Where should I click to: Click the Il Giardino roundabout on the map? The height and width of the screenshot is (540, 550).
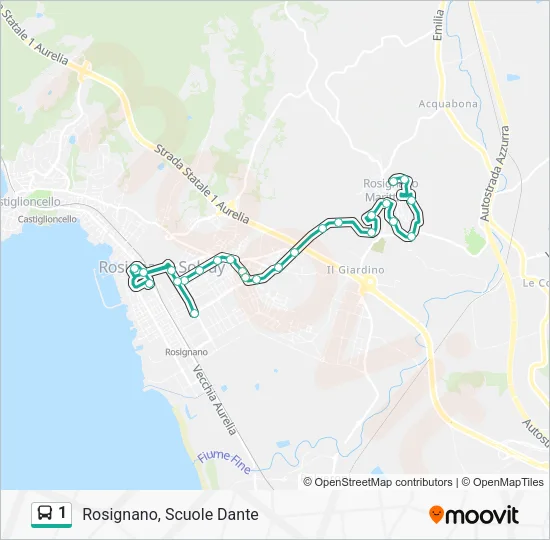pos(367,282)
